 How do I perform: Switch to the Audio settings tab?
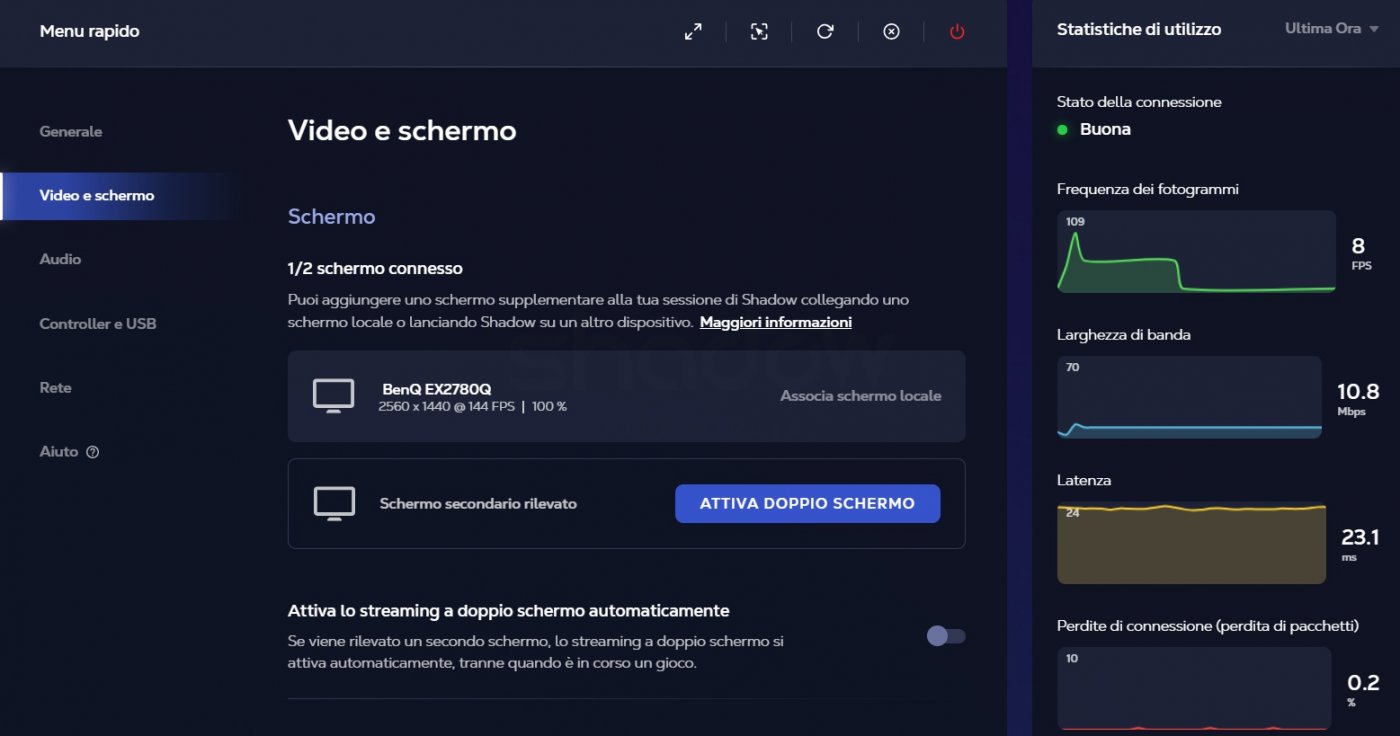click(x=60, y=259)
